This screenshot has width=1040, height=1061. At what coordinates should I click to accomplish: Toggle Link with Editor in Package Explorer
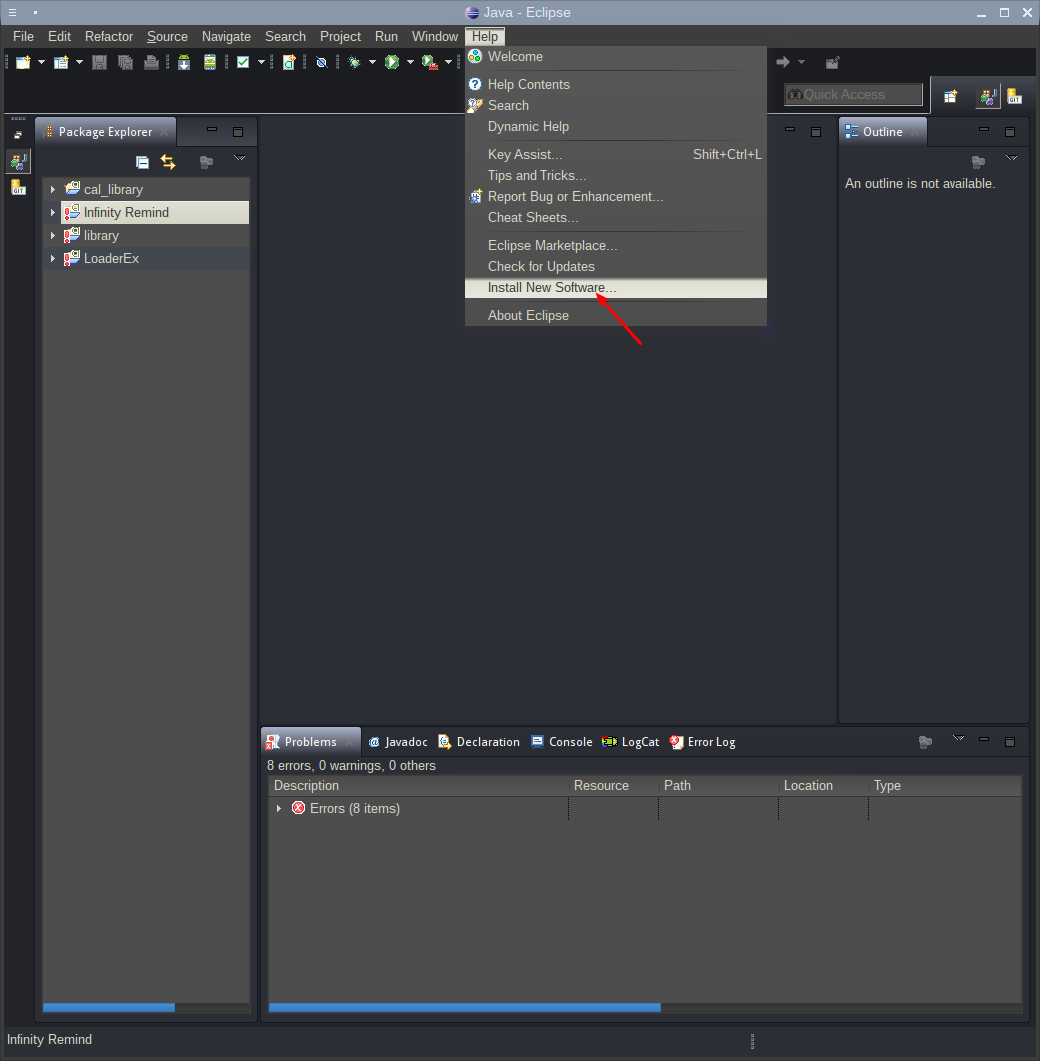pyautogui.click(x=168, y=162)
